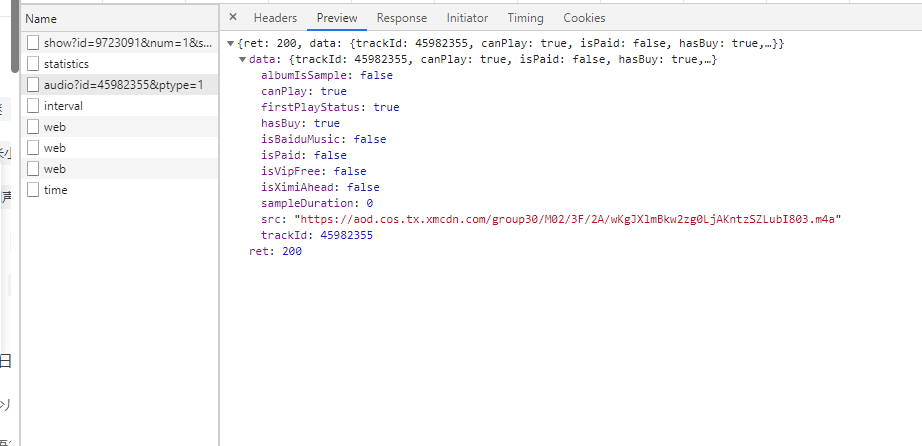Click the albumIsSample property
This screenshot has height=446, width=922.
click(x=326, y=75)
